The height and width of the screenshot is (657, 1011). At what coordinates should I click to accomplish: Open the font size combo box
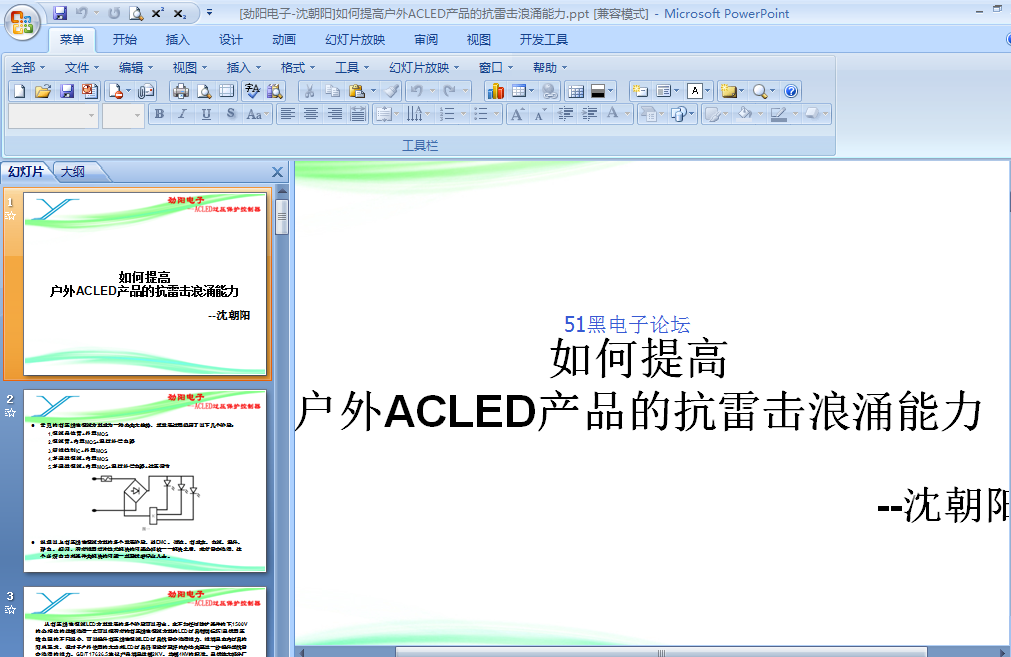[x=123, y=115]
